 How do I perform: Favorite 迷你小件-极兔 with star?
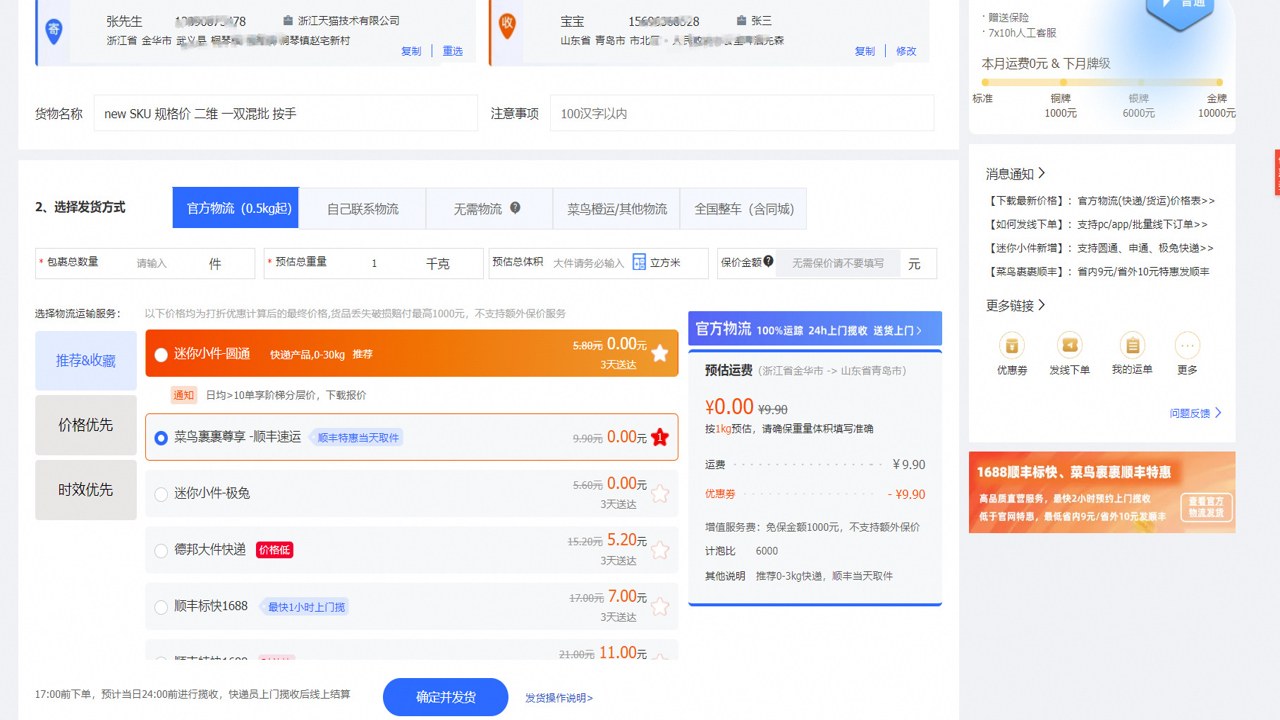pyautogui.click(x=659, y=493)
